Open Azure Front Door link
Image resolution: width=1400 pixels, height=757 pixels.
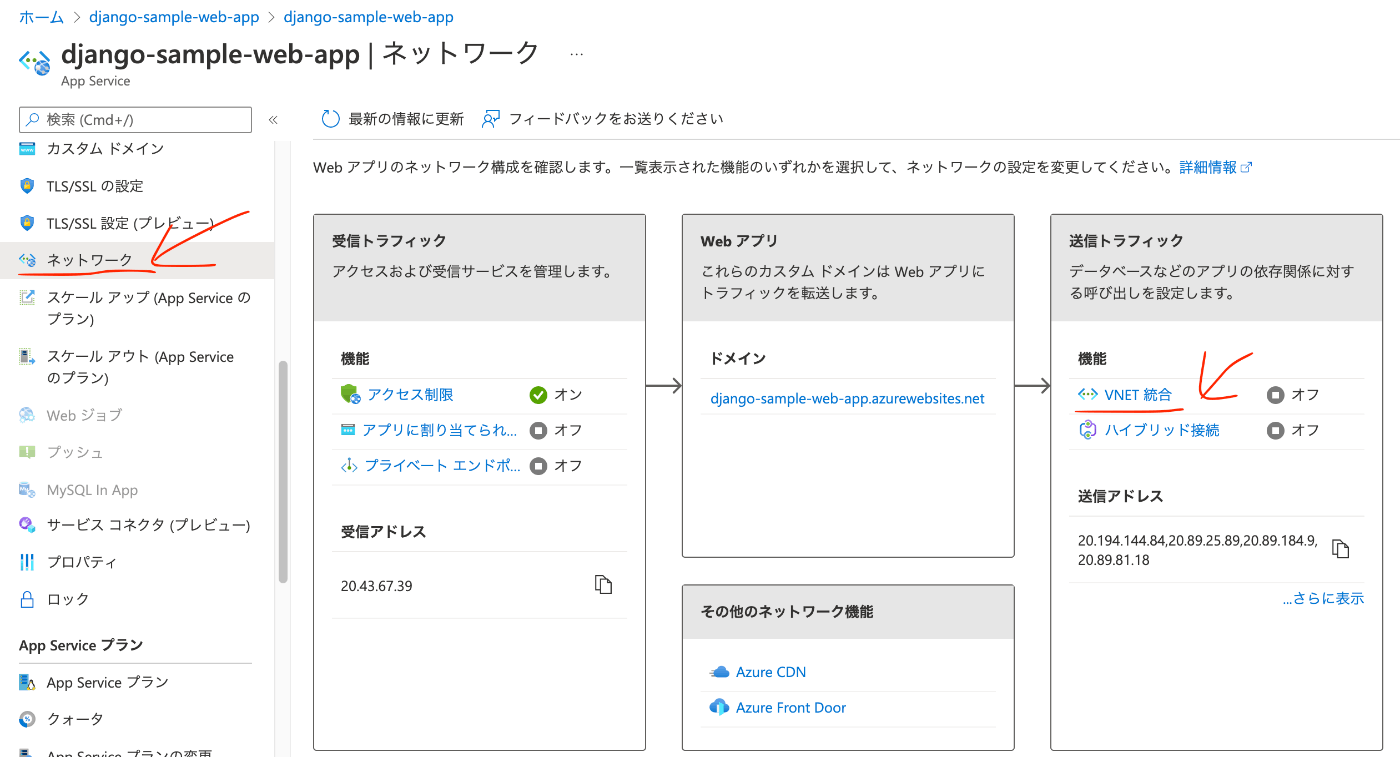click(x=791, y=707)
